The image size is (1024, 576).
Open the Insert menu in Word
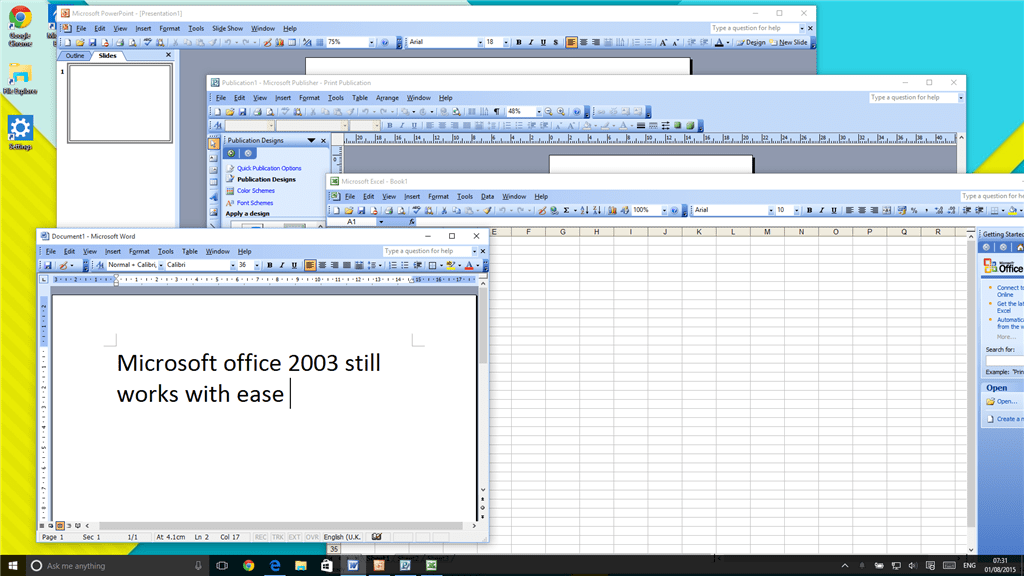[x=113, y=251]
